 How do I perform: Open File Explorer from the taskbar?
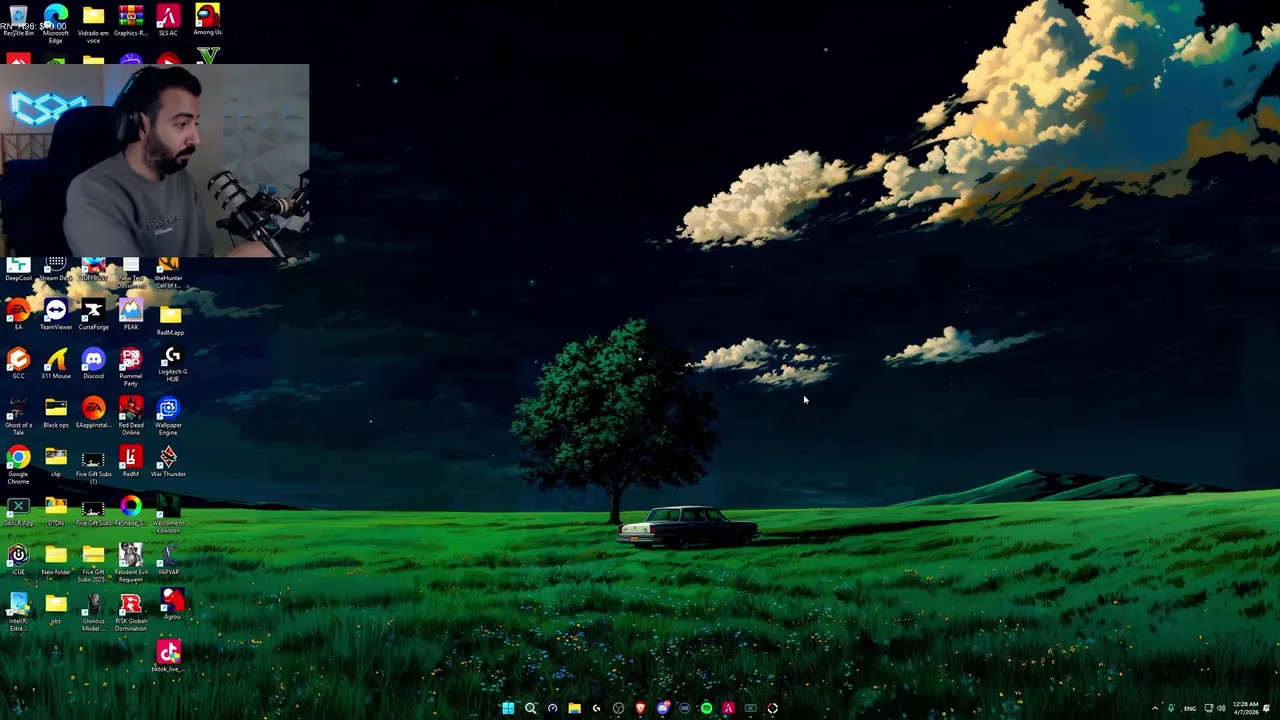[574, 708]
